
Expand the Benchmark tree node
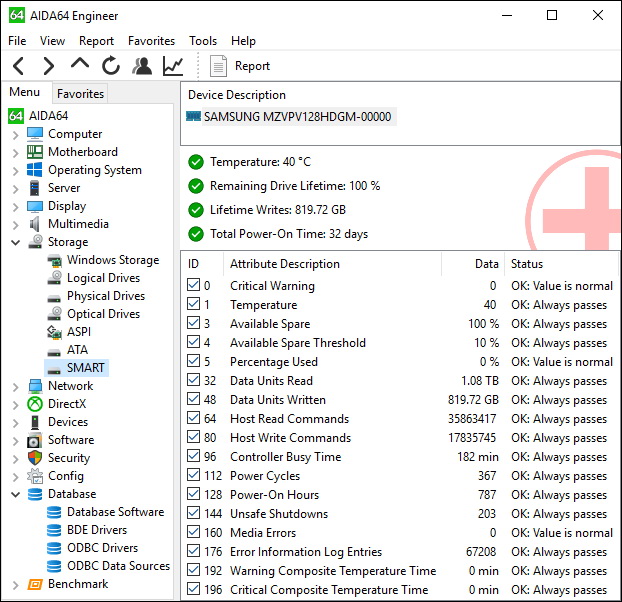pos(15,585)
